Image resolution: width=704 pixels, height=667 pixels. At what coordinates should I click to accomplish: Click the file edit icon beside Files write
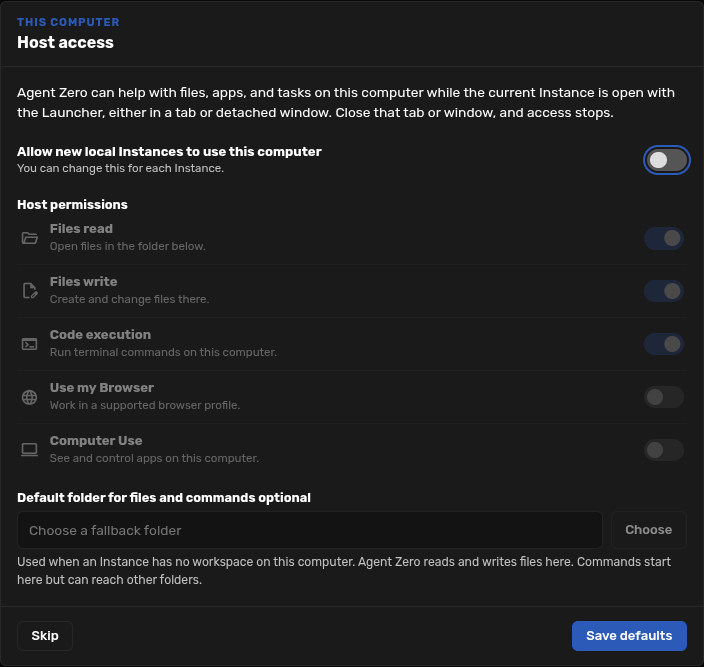coord(30,291)
